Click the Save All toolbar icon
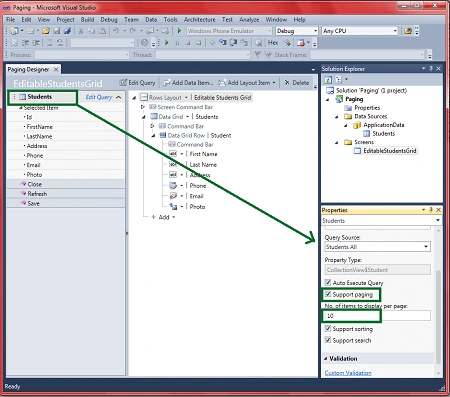This screenshot has height=397, width=450. point(68,31)
